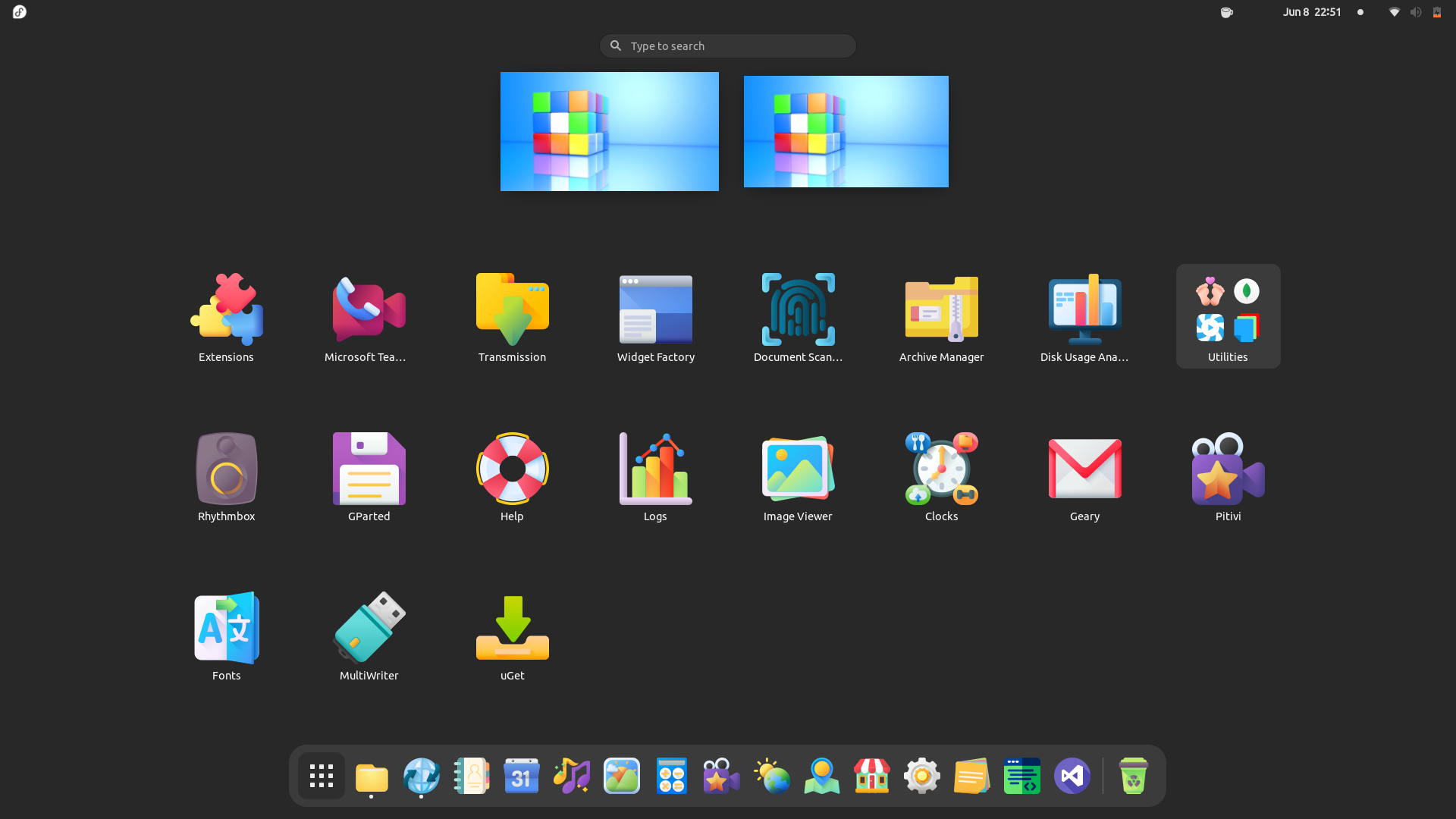This screenshot has height=819, width=1456.
Task: Click the Fedora Activities logo
Action: [x=20, y=11]
